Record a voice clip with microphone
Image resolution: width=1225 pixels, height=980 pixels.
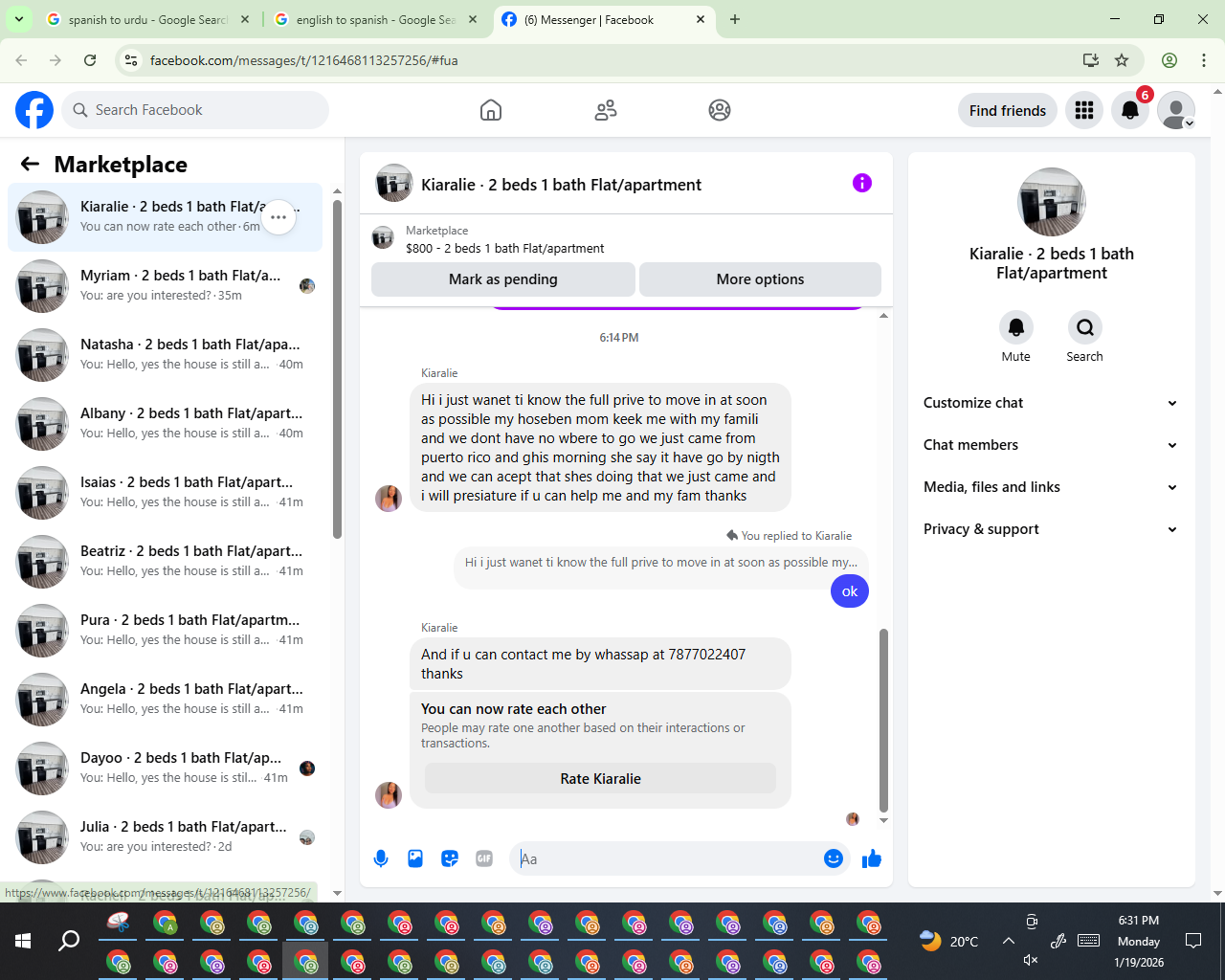point(381,858)
